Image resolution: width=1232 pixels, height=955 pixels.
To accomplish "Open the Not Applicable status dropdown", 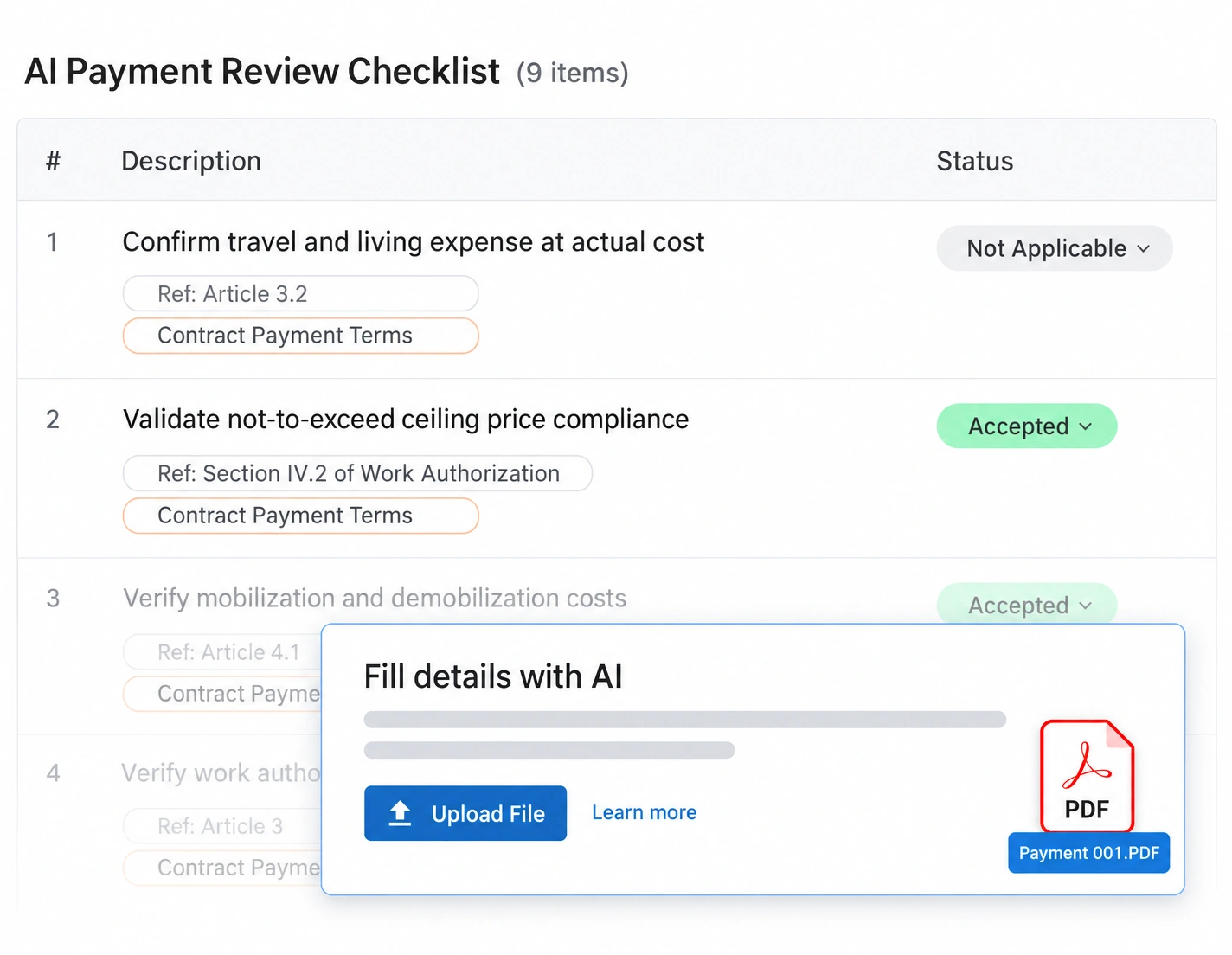I will tap(1055, 248).
